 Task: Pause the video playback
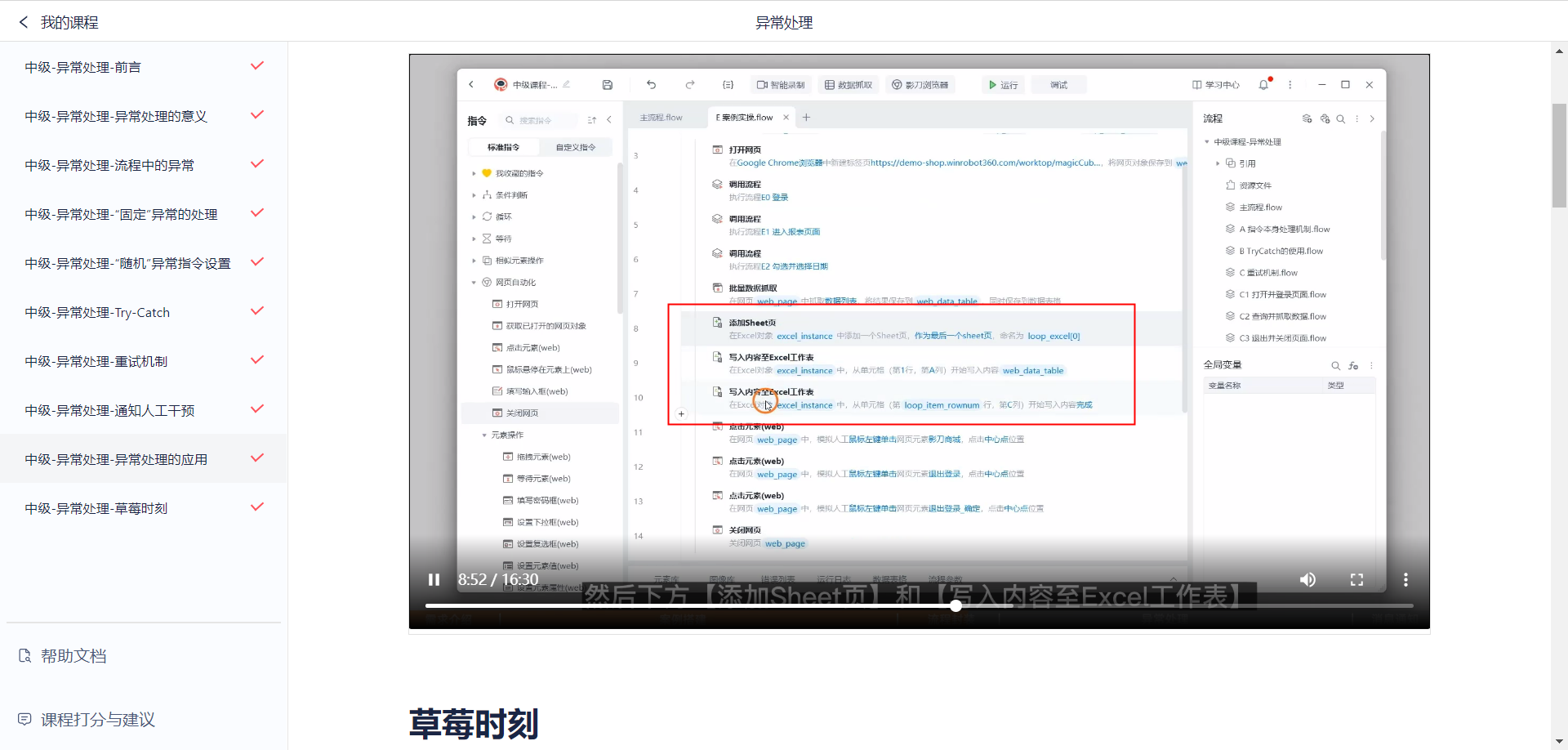point(434,579)
